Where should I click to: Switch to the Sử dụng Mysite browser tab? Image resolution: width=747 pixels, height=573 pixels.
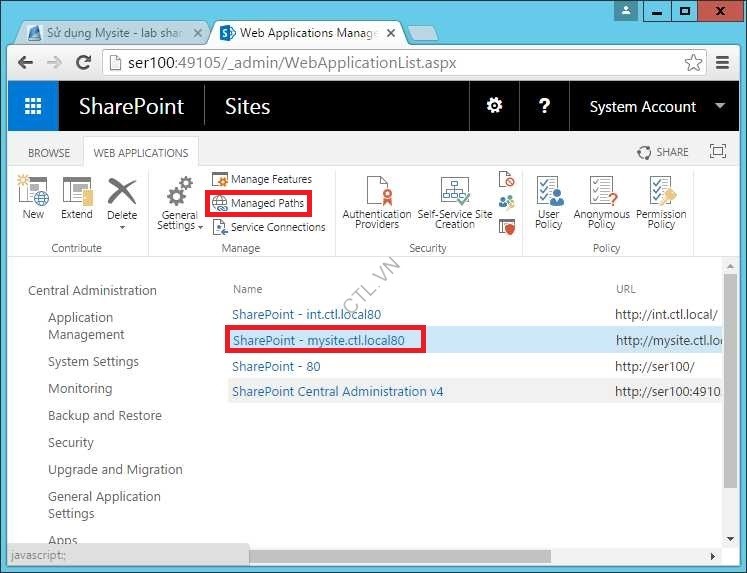112,33
